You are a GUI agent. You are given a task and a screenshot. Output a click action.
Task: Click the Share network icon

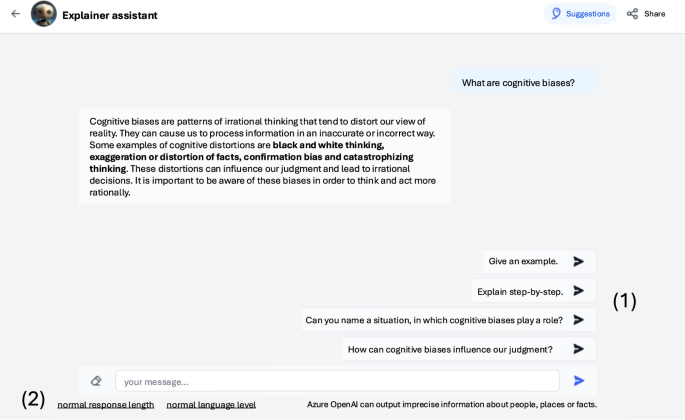(x=632, y=14)
